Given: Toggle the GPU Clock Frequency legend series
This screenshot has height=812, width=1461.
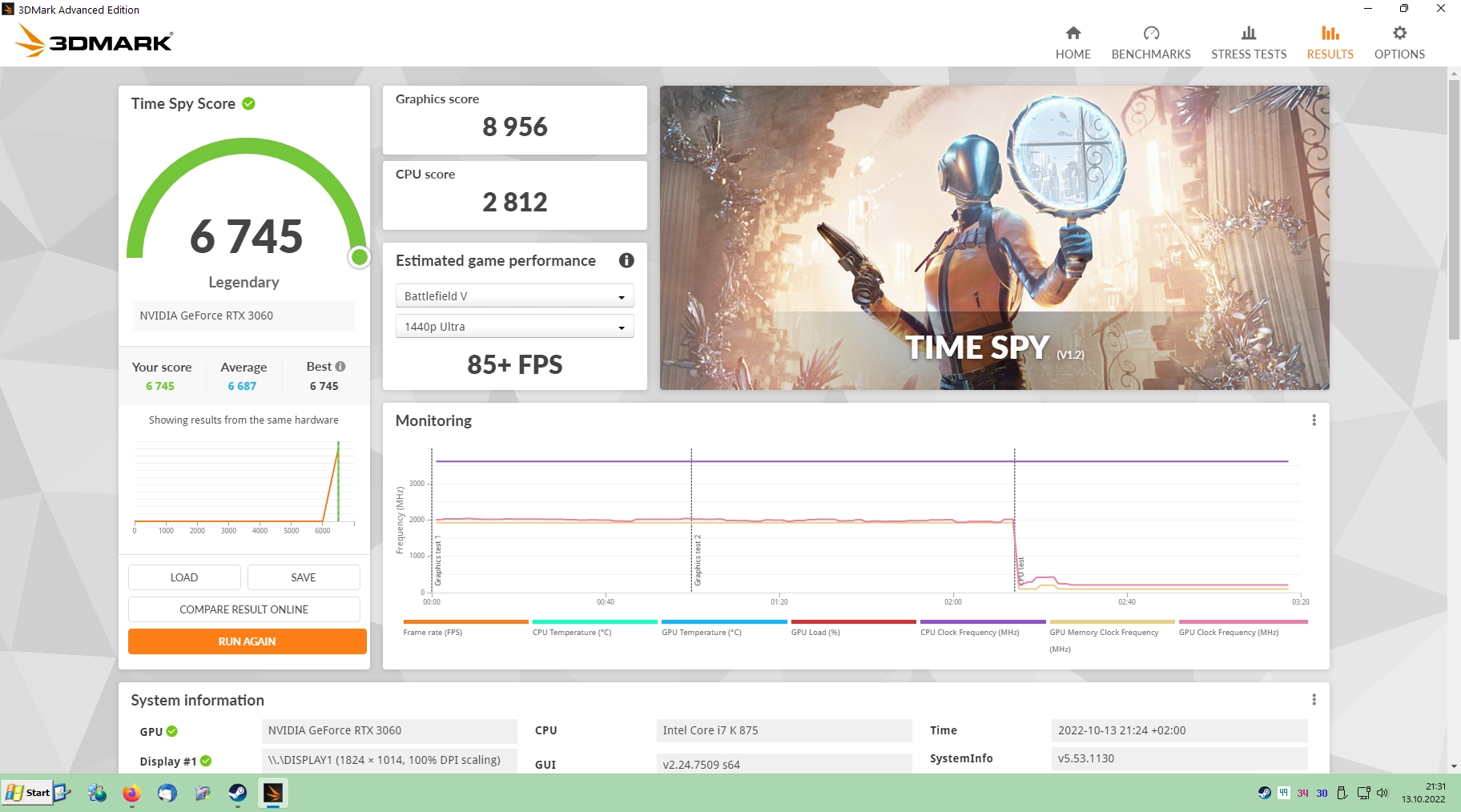Looking at the screenshot, I should (1242, 627).
